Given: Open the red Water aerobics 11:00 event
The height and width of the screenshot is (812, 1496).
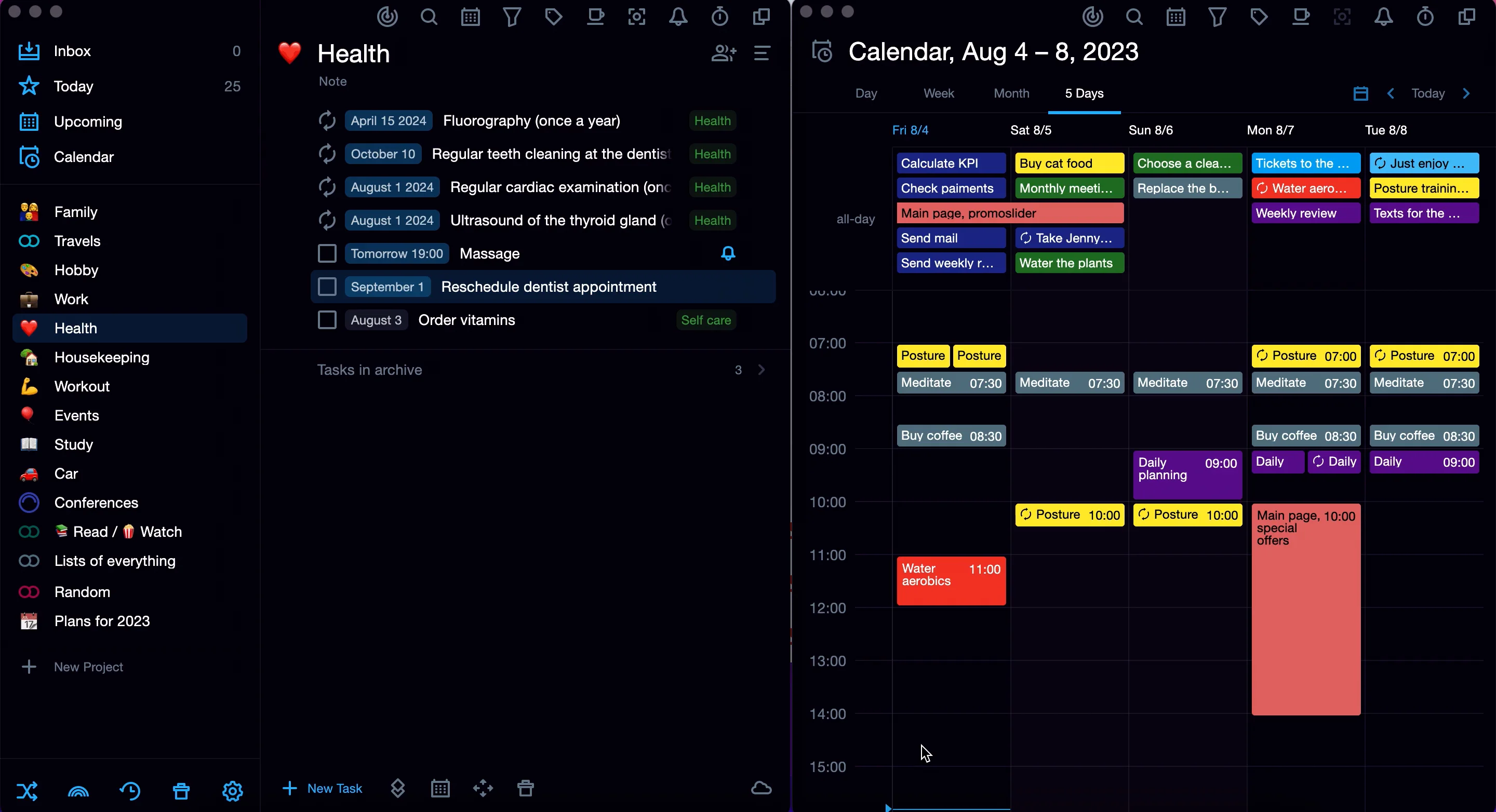Looking at the screenshot, I should click(x=951, y=581).
